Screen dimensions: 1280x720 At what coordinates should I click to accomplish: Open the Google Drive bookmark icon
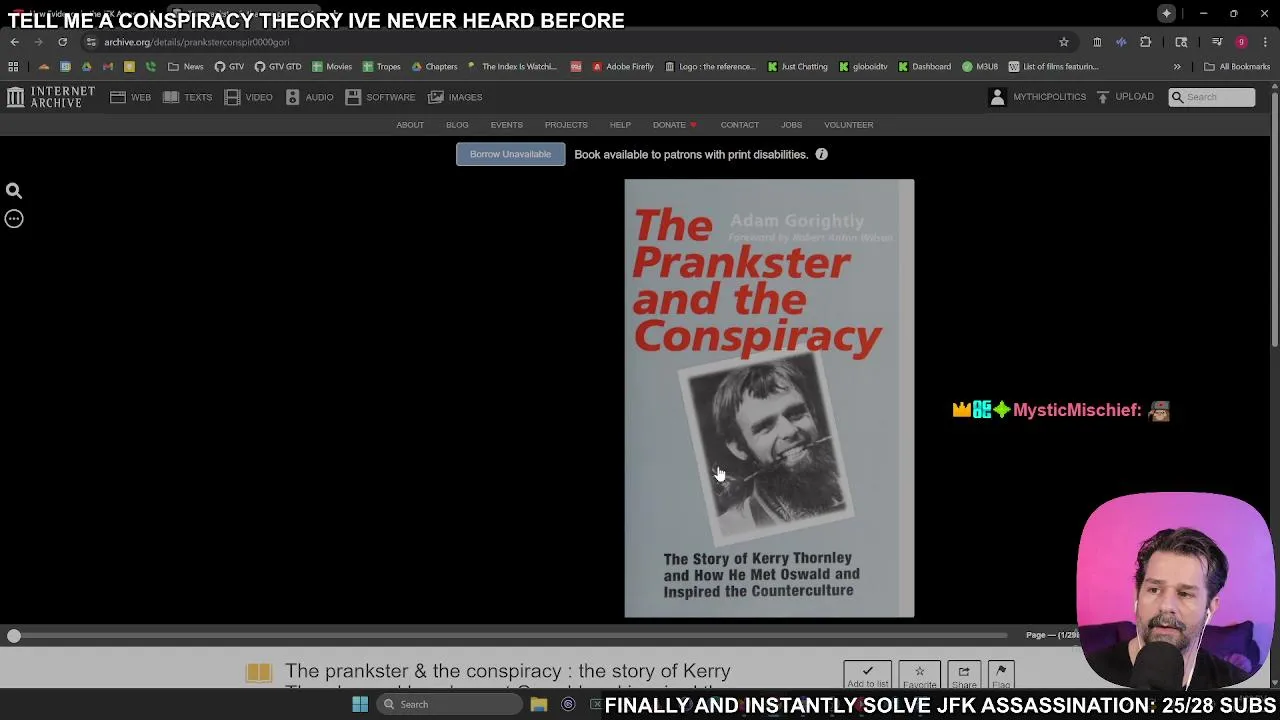[x=86, y=67]
